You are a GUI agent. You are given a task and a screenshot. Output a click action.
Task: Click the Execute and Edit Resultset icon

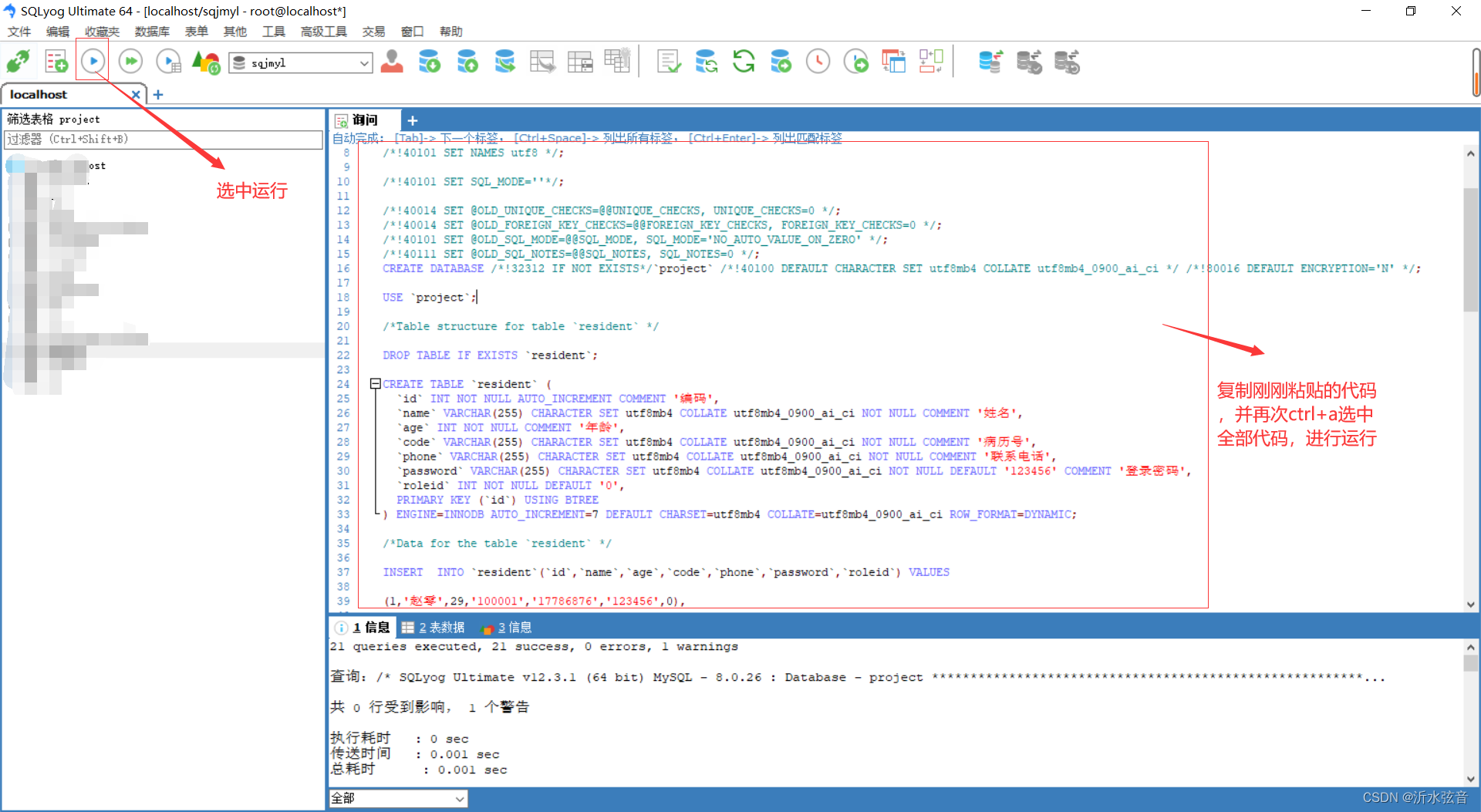[x=168, y=61]
